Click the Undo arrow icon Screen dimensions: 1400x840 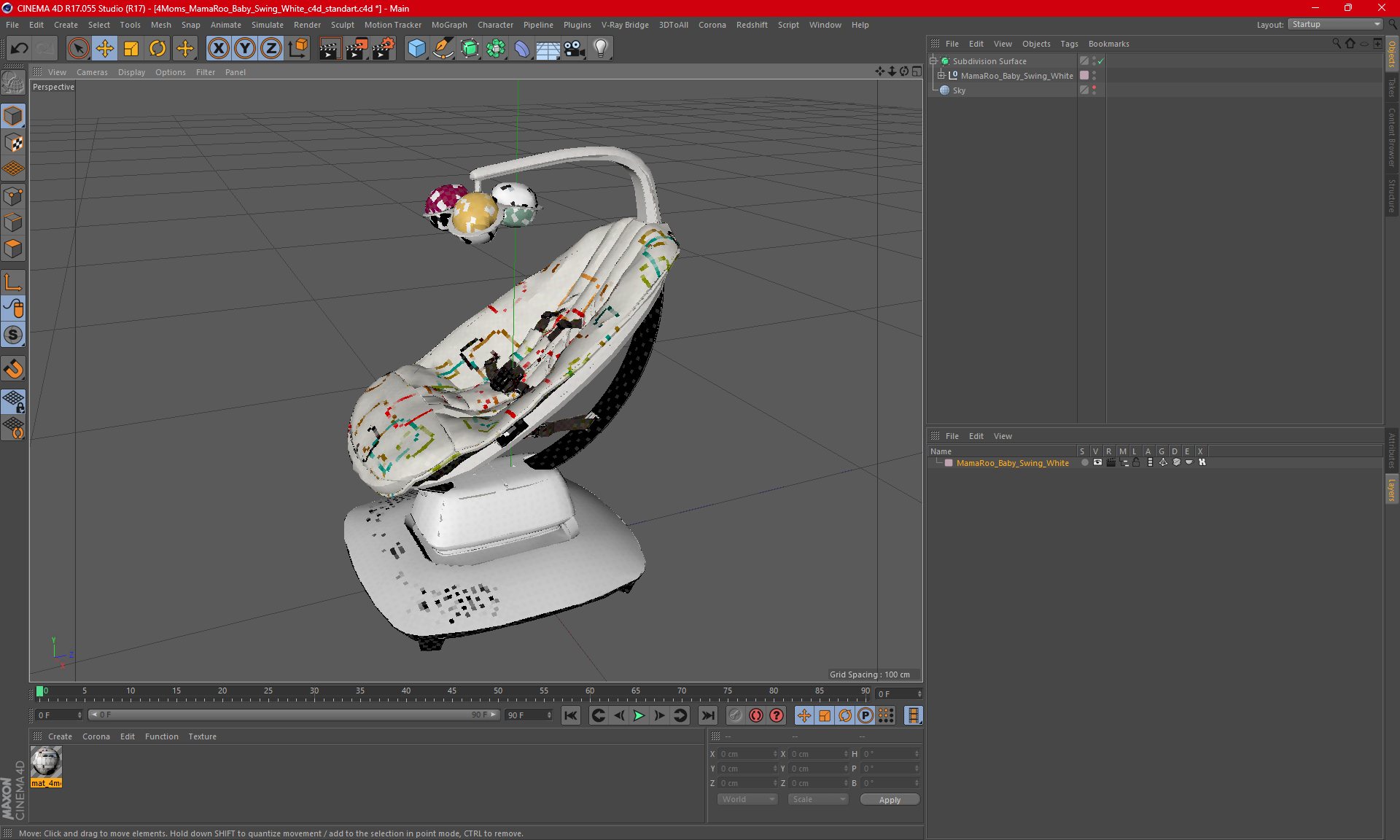tap(20, 48)
